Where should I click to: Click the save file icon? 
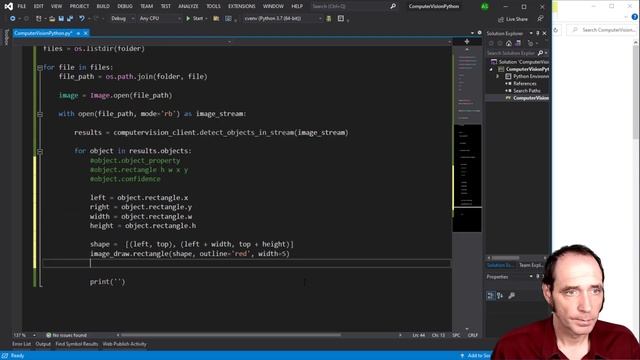[x=61, y=18]
